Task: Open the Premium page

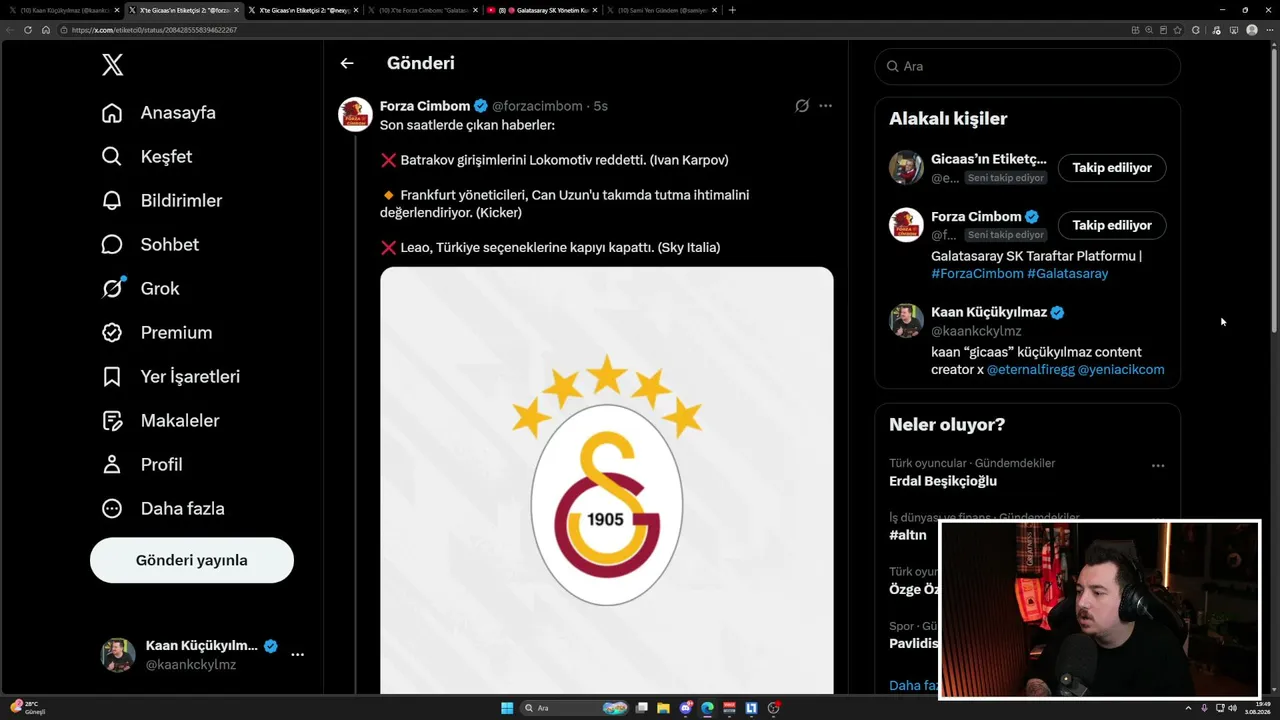Action: 157,333
